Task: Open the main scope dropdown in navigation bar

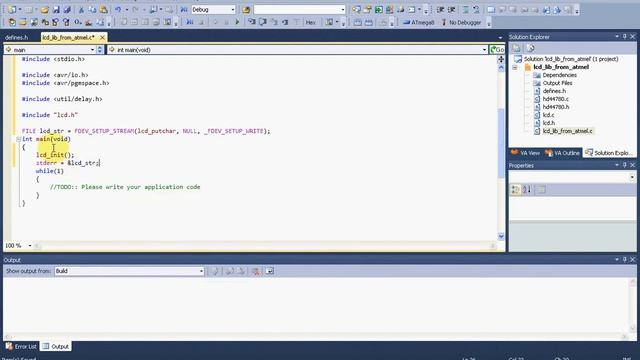Action: tap(92, 50)
